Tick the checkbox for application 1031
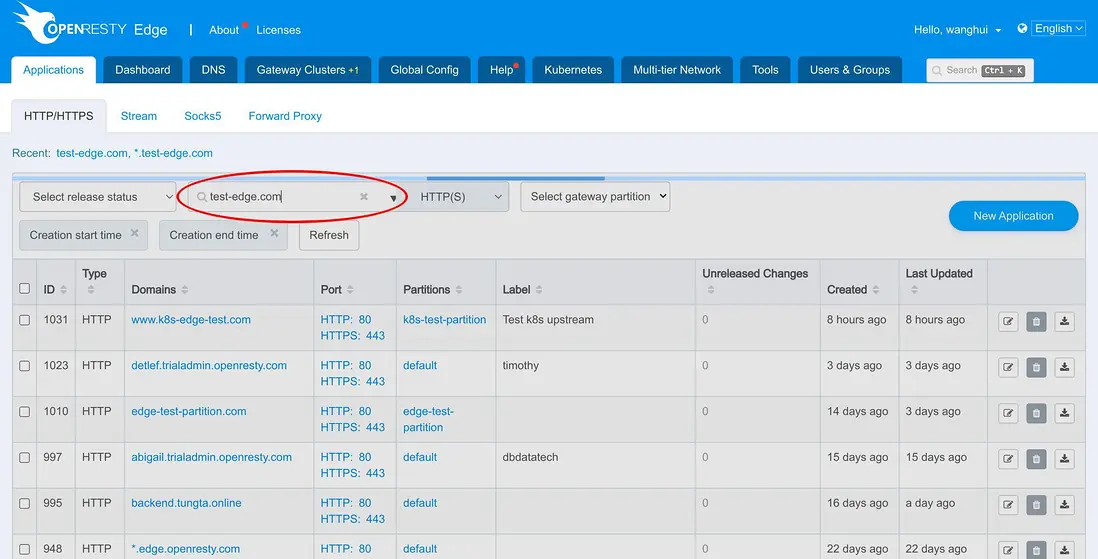This screenshot has height=559, width=1098. pyautogui.click(x=25, y=320)
